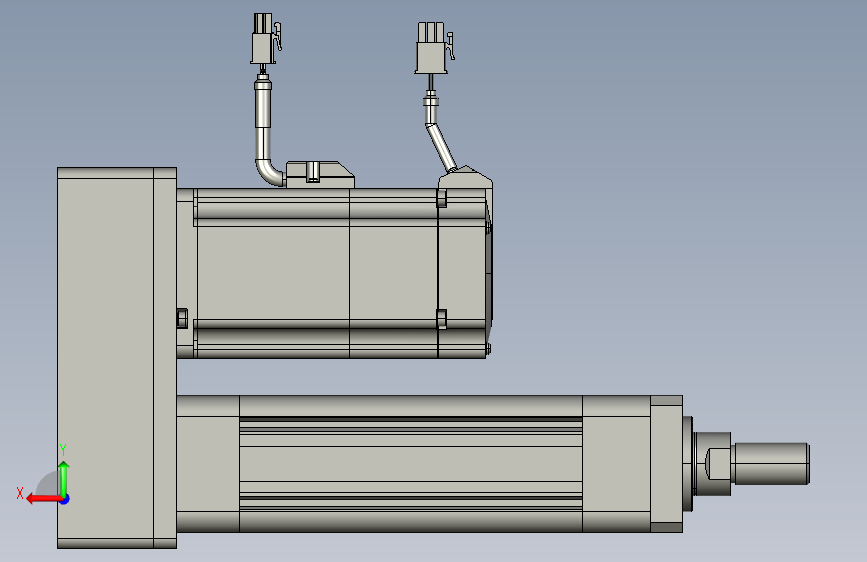Click the blue Z axis dot at the triad origin

click(65, 499)
